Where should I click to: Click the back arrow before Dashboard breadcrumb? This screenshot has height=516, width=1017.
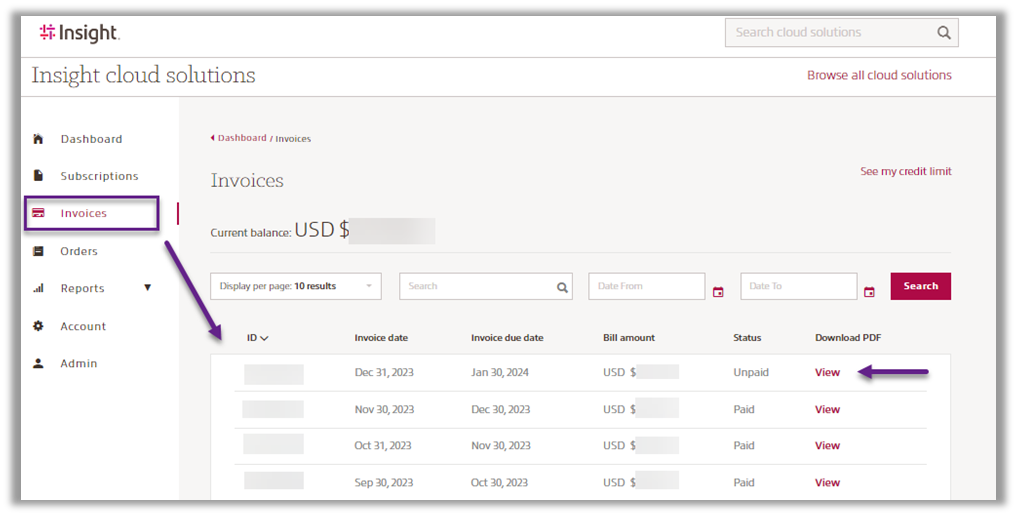click(212, 137)
